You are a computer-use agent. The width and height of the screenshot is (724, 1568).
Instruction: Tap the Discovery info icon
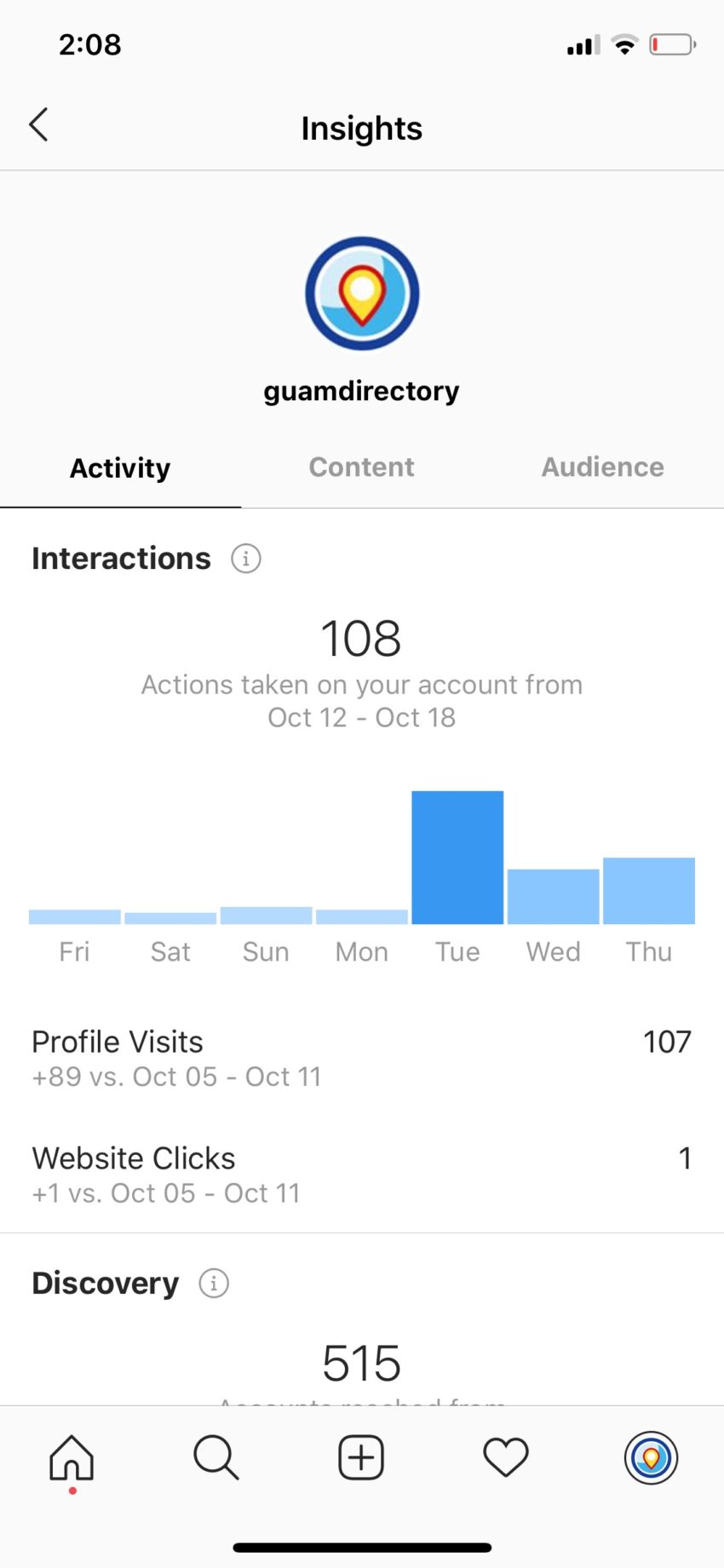point(214,1283)
